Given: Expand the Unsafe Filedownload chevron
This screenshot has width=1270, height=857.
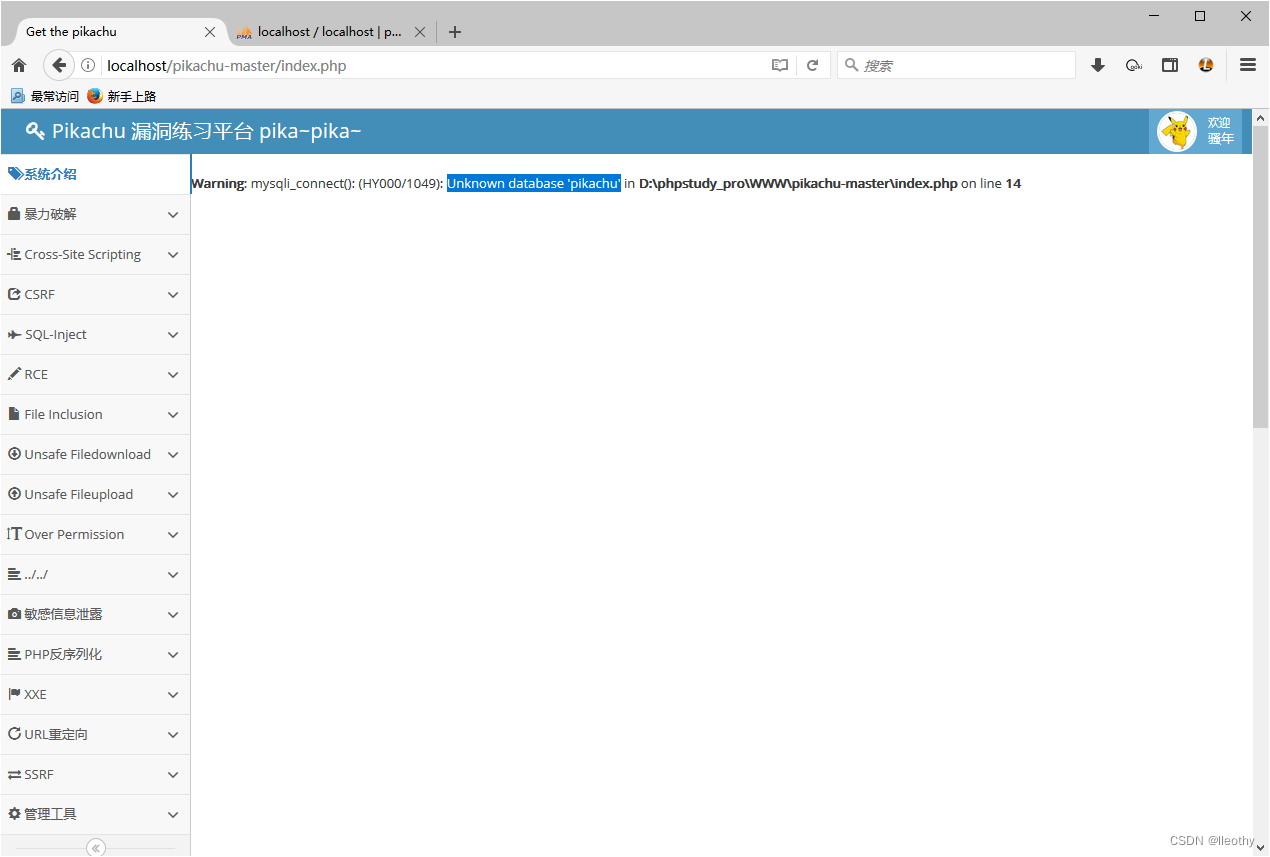Looking at the screenshot, I should (x=173, y=455).
